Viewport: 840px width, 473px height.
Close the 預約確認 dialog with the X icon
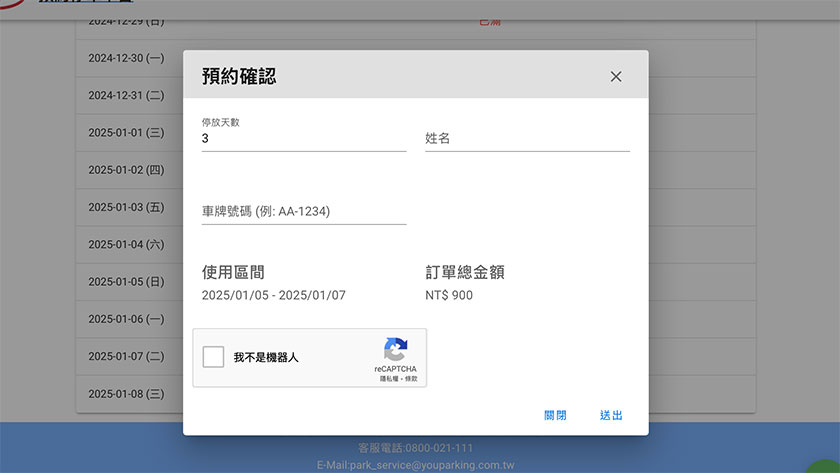(616, 76)
